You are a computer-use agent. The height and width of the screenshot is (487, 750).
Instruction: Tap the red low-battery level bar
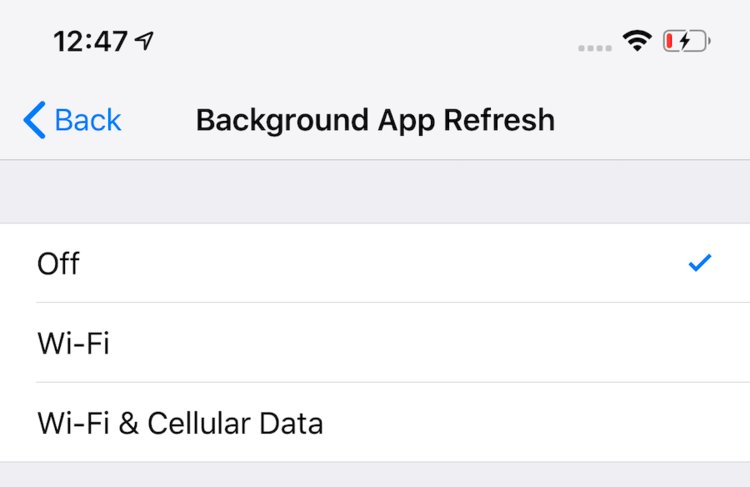pos(670,41)
